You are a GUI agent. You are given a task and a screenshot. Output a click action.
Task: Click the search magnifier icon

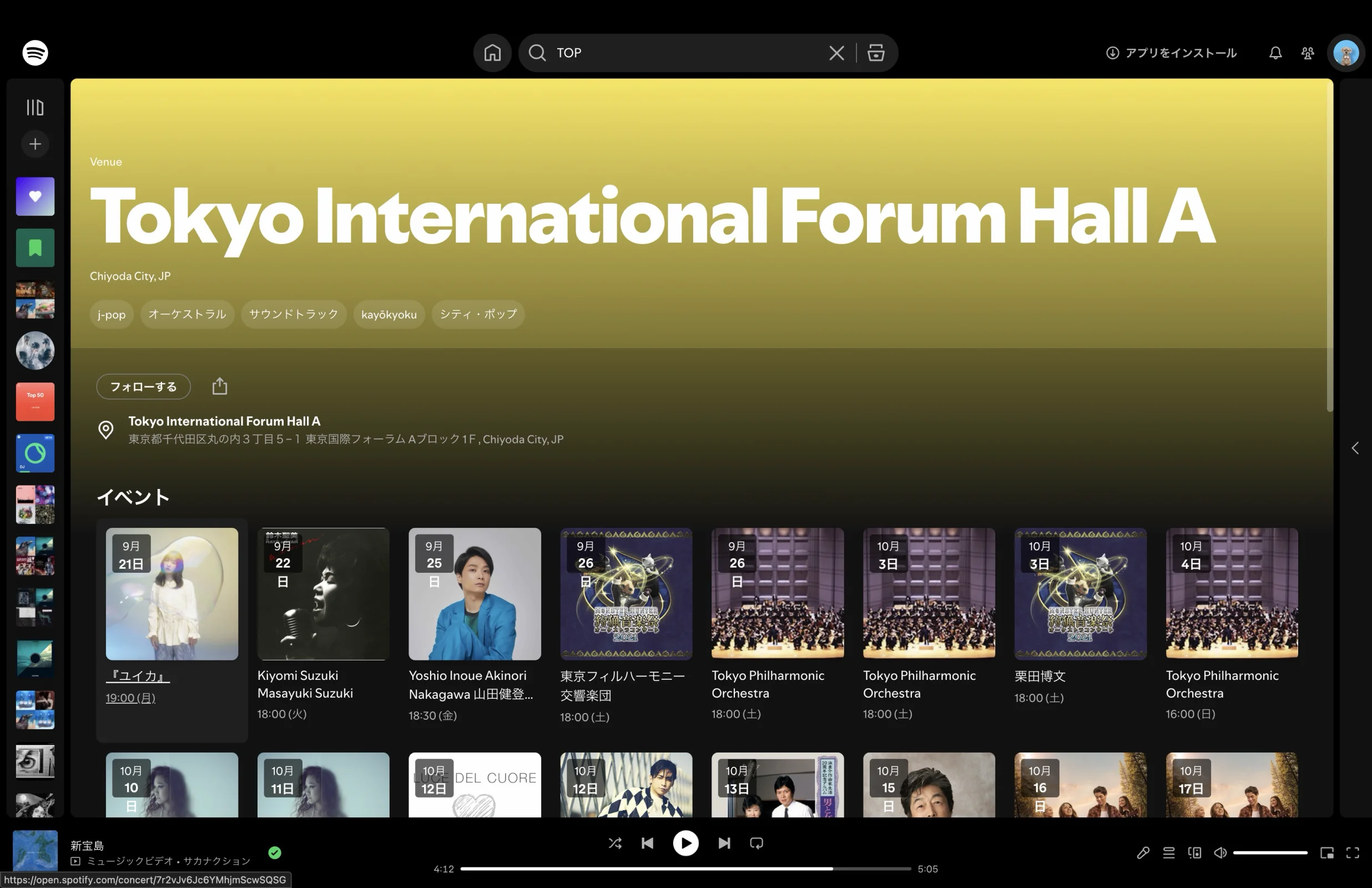(537, 53)
